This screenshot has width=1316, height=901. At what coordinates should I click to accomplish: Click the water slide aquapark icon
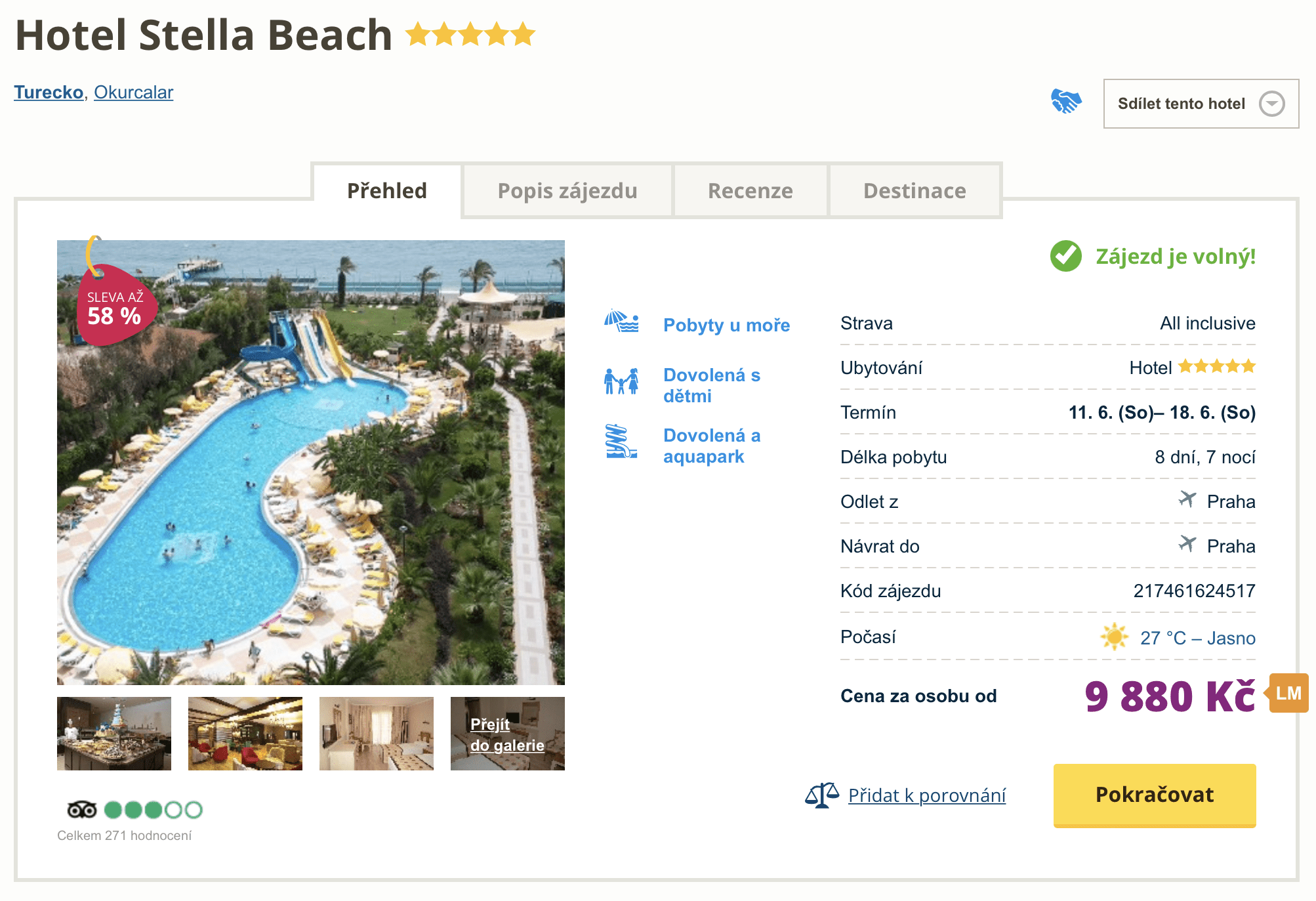621,442
